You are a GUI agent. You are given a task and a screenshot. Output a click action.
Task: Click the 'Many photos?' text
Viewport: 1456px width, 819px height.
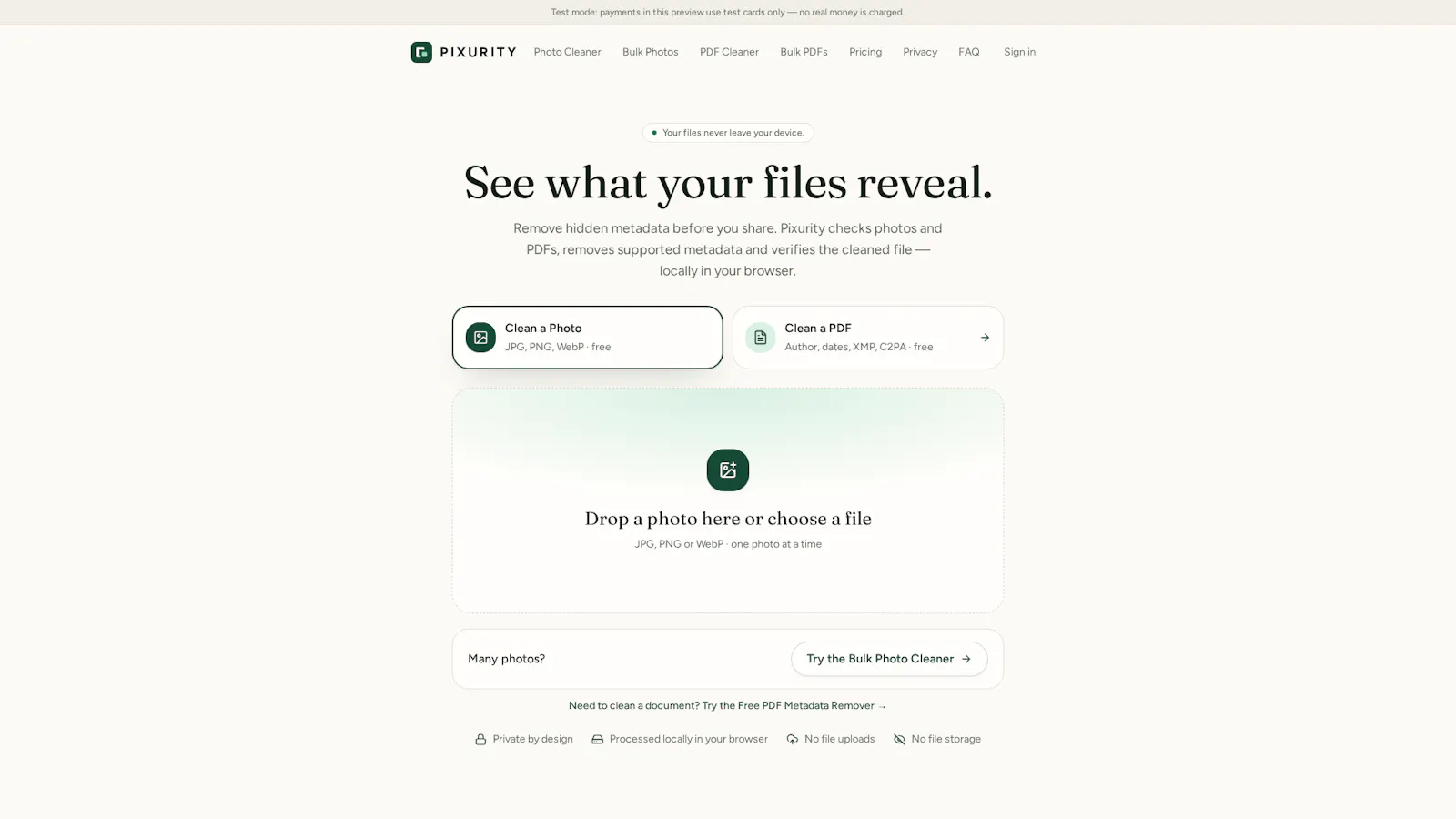(x=506, y=659)
